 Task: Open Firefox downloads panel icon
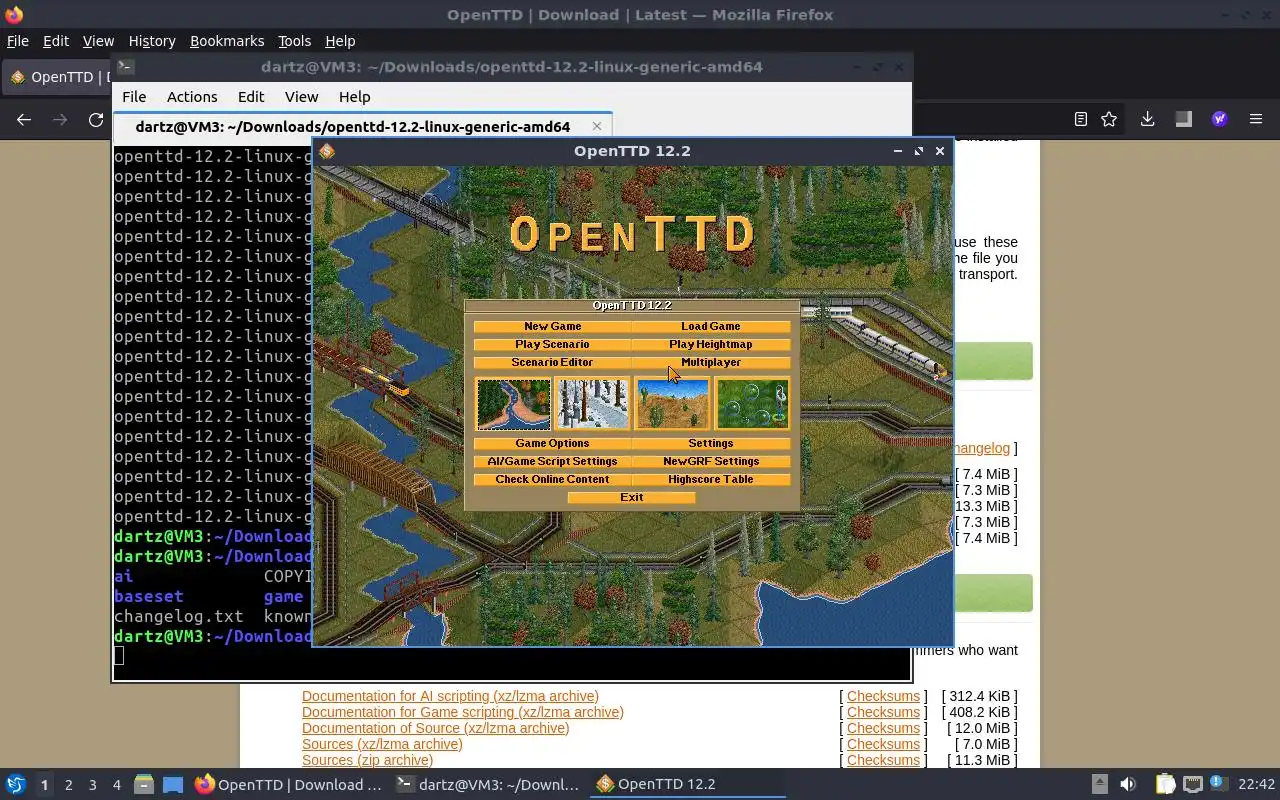1147,119
